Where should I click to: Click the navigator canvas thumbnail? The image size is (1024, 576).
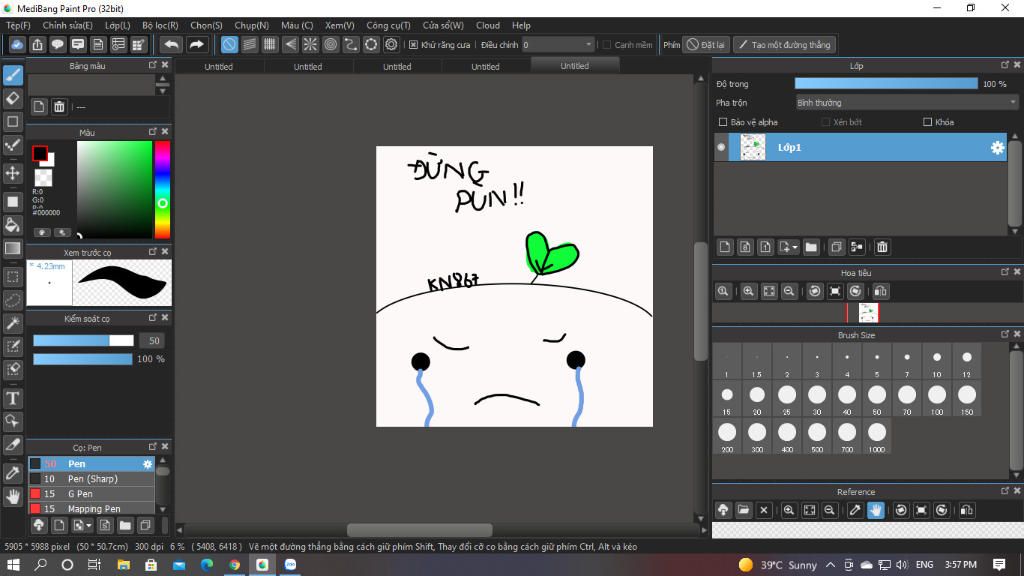(x=869, y=313)
